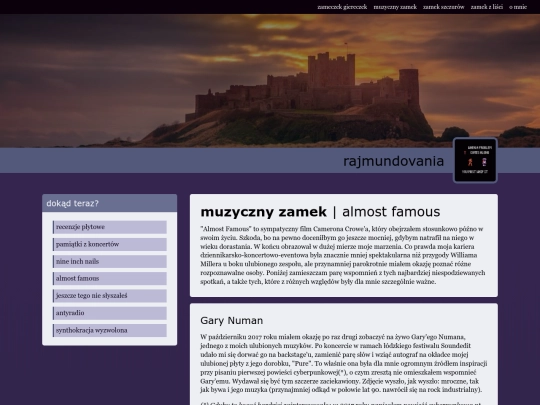Open the o mnie page
The height and width of the screenshot is (405, 540).
click(x=518, y=7)
